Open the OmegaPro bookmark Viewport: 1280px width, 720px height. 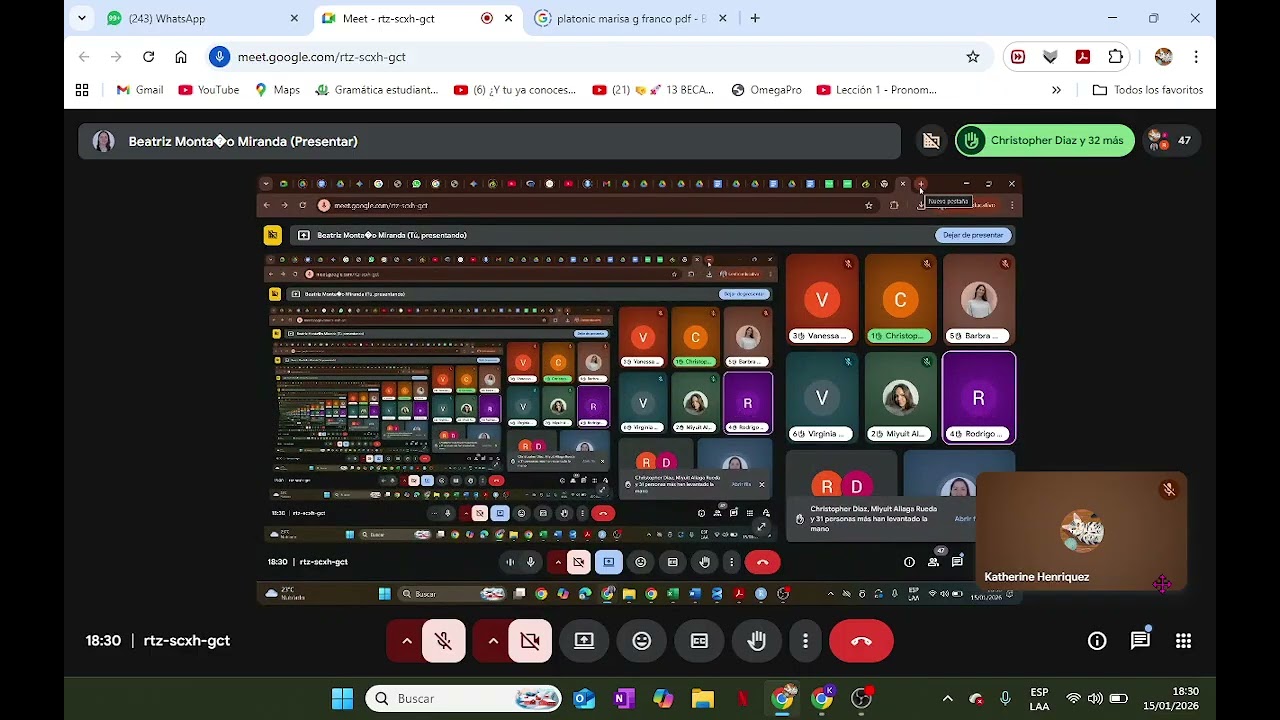[x=766, y=90]
